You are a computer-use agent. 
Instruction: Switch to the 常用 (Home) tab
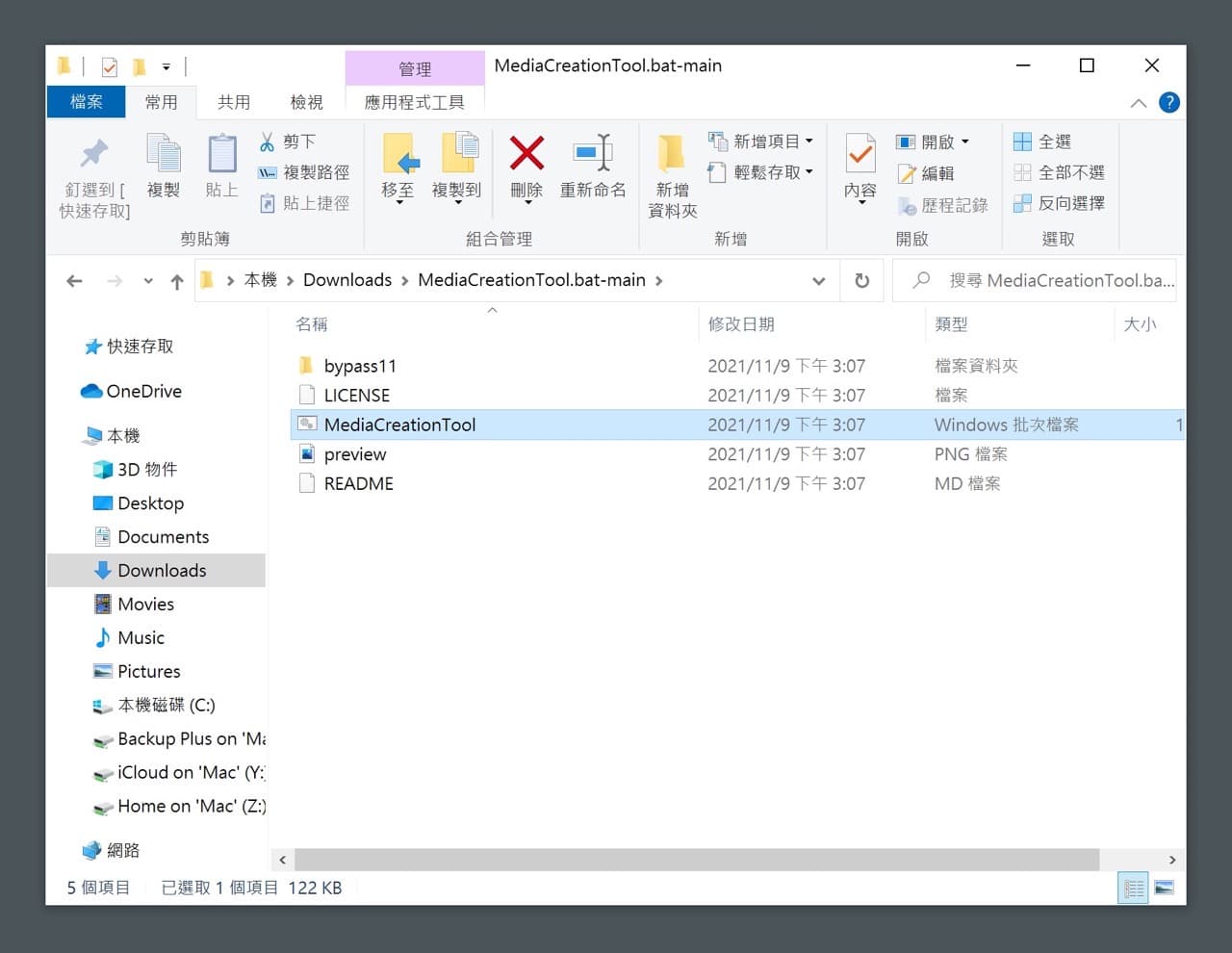(x=161, y=102)
